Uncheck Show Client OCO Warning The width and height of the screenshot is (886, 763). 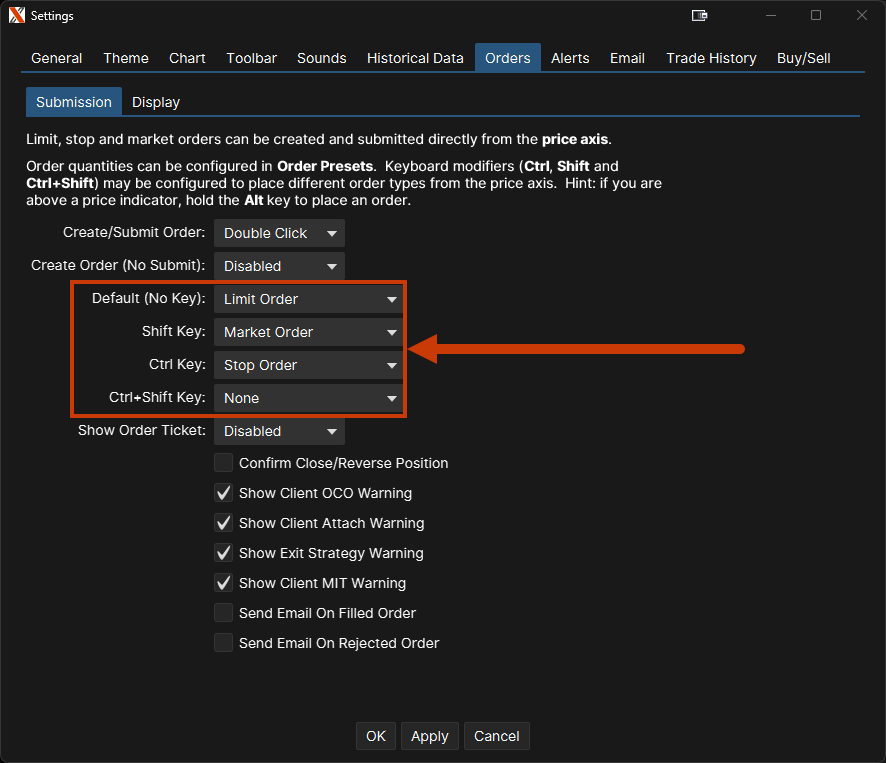(x=223, y=493)
